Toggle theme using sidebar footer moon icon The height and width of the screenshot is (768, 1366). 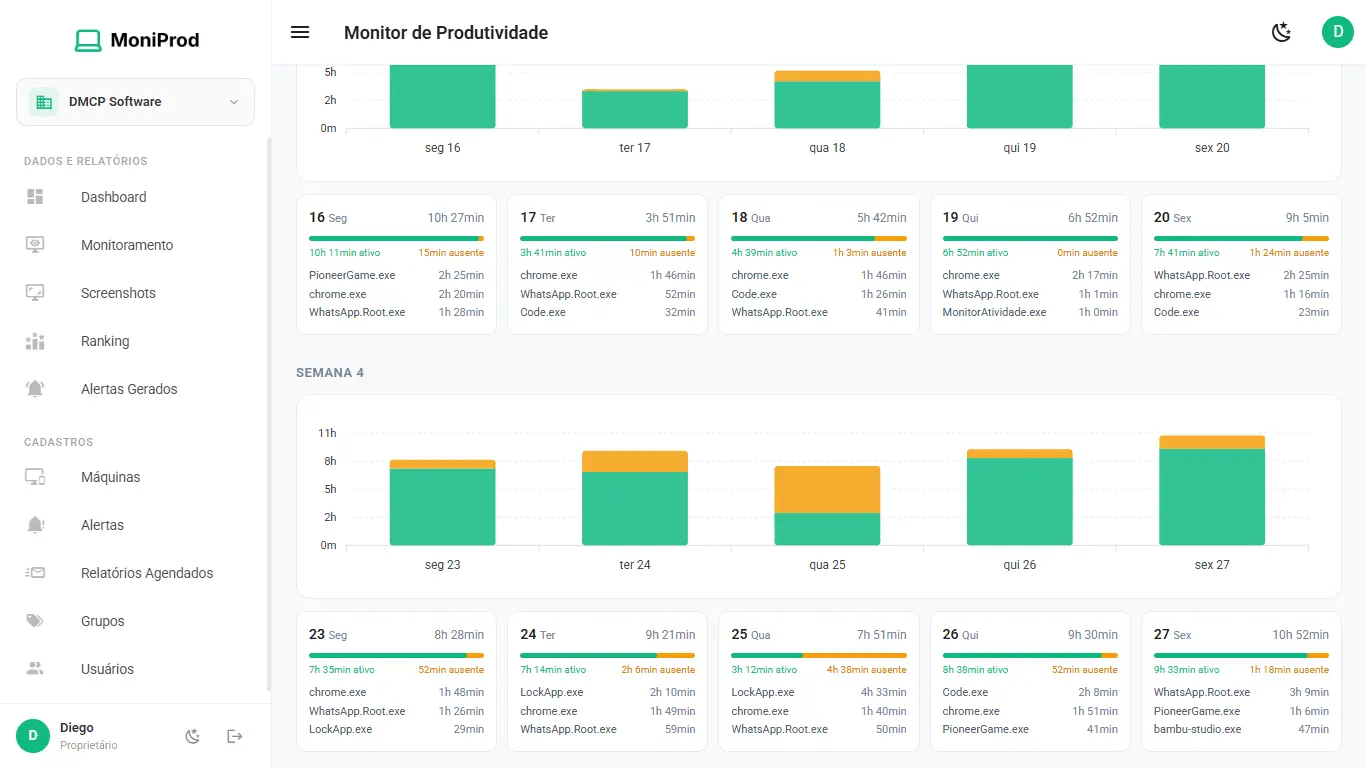point(193,736)
